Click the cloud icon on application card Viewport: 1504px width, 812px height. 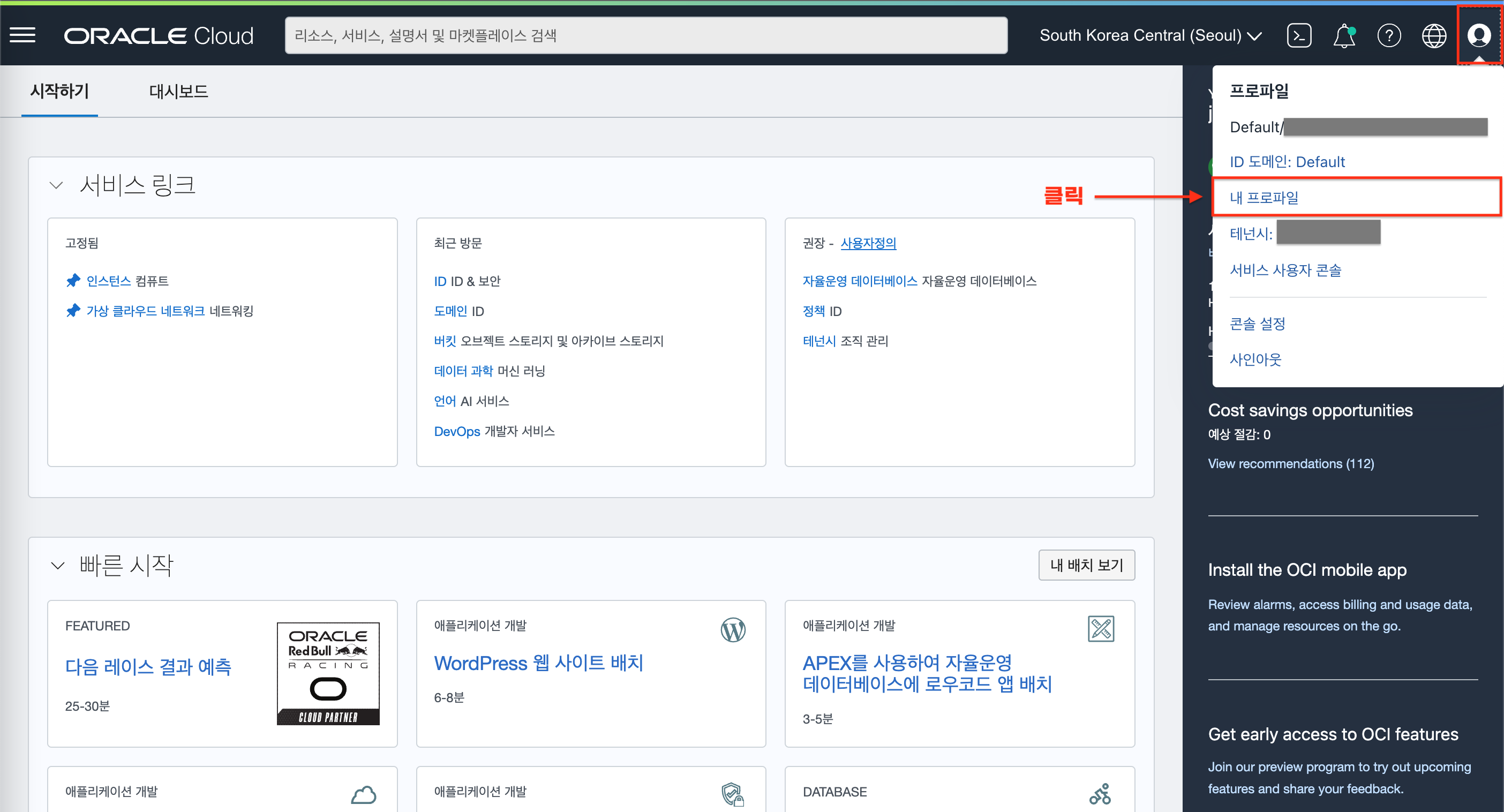click(x=364, y=794)
